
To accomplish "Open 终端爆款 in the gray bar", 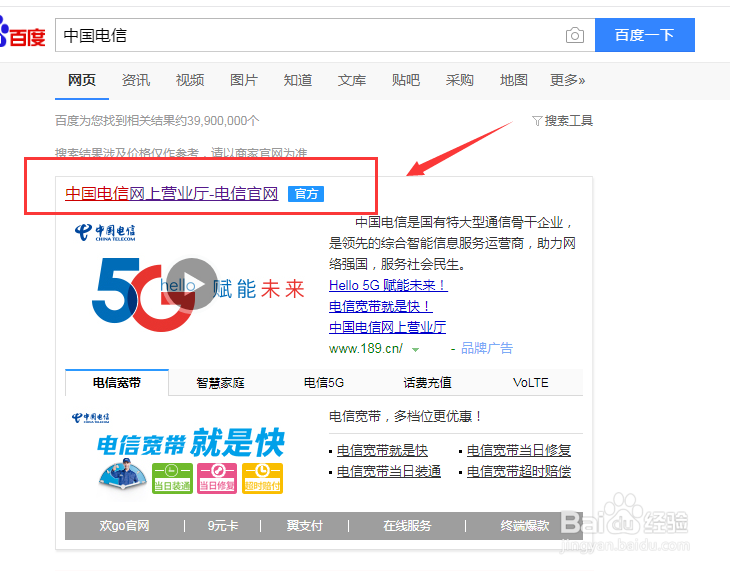I will pos(525,526).
